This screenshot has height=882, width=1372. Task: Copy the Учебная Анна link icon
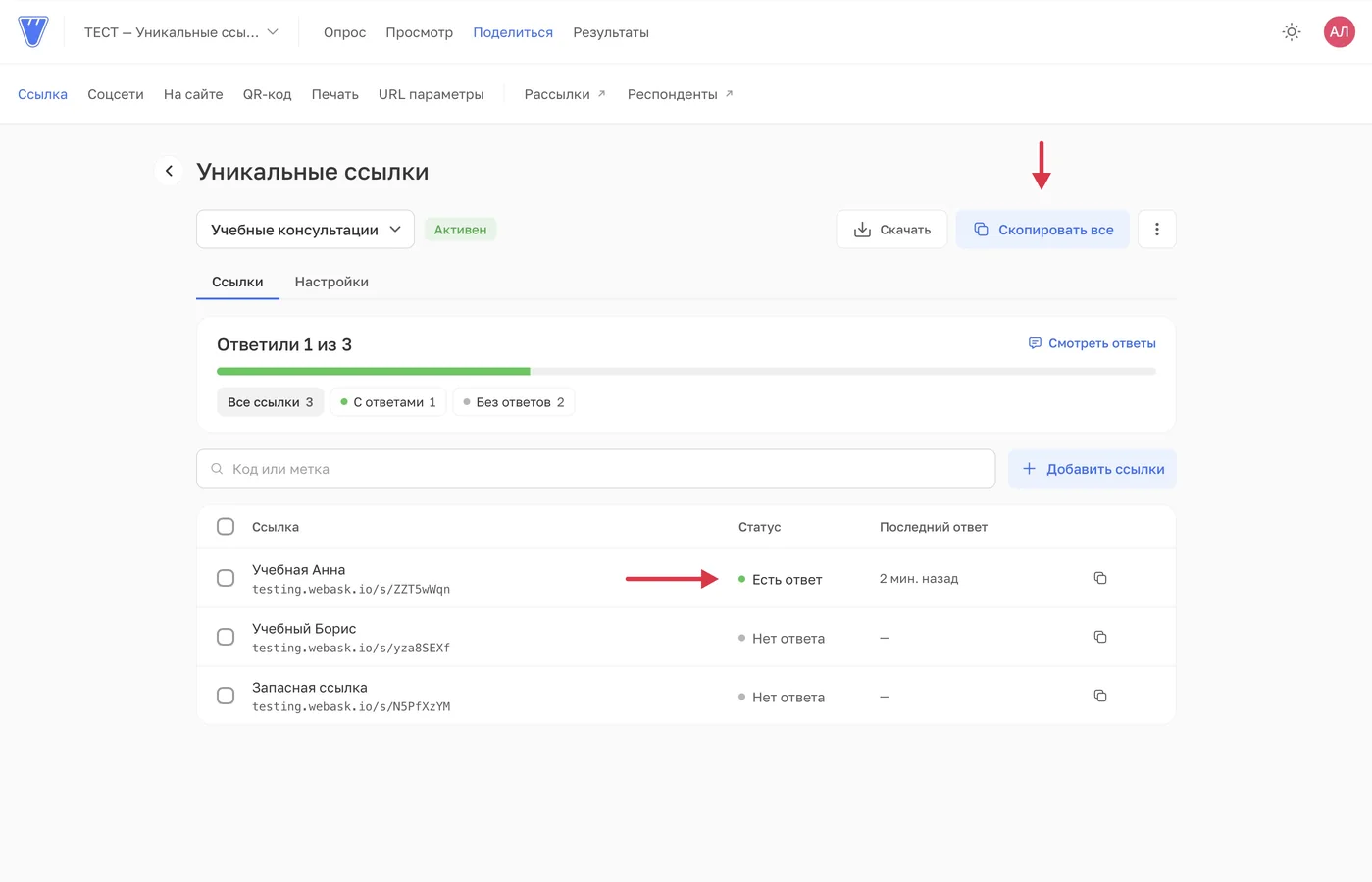[1100, 578]
